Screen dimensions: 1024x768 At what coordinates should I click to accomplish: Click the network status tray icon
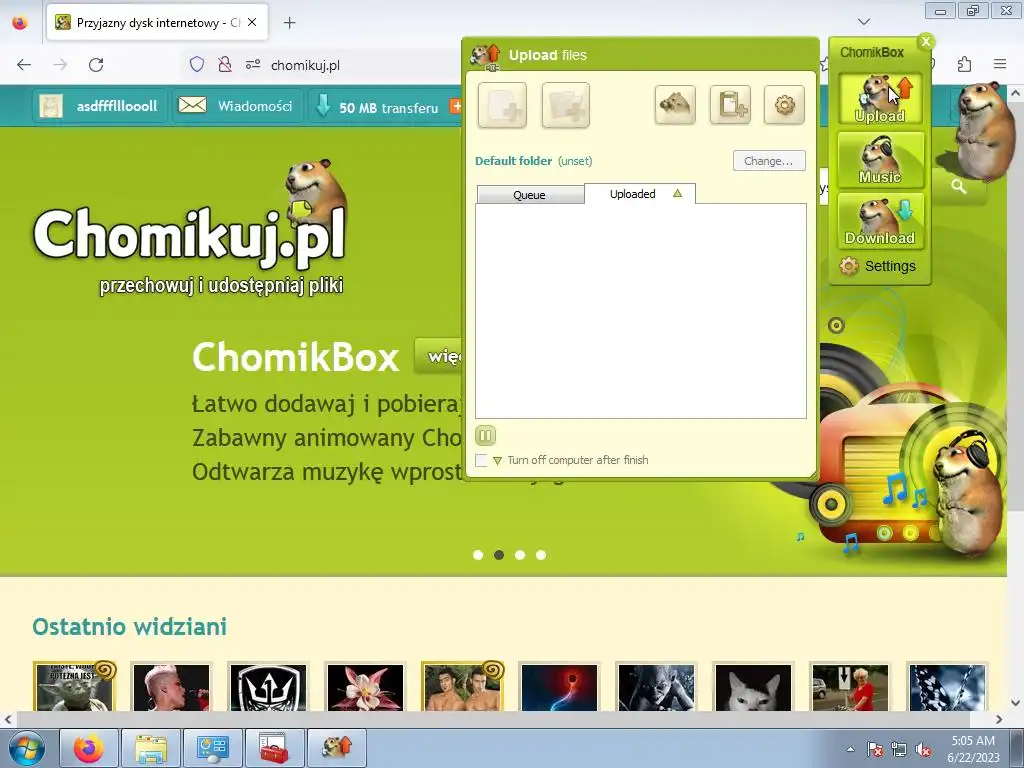coord(899,750)
